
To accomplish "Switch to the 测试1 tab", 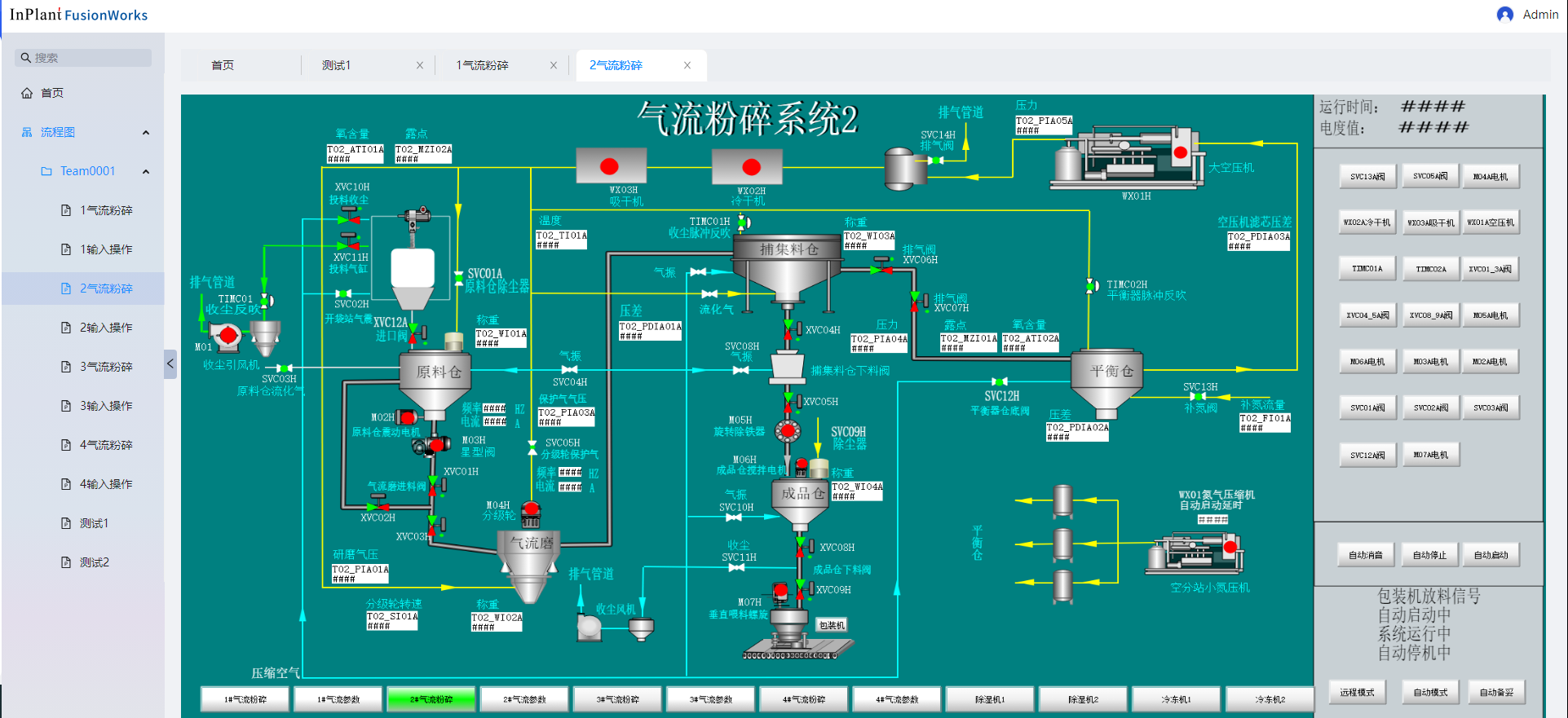I will point(336,65).
